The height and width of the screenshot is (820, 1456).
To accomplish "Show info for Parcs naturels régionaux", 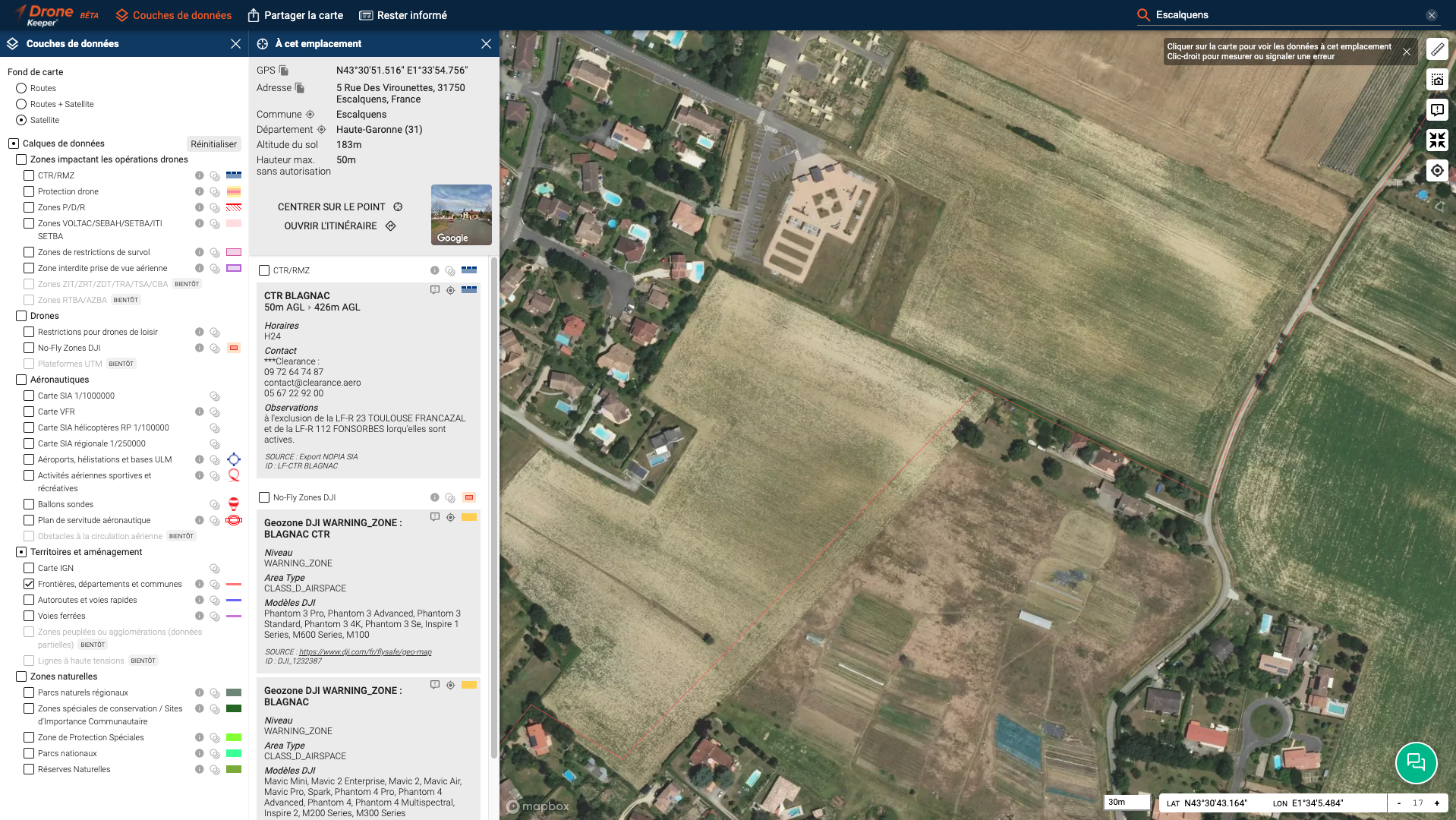I will click(199, 692).
